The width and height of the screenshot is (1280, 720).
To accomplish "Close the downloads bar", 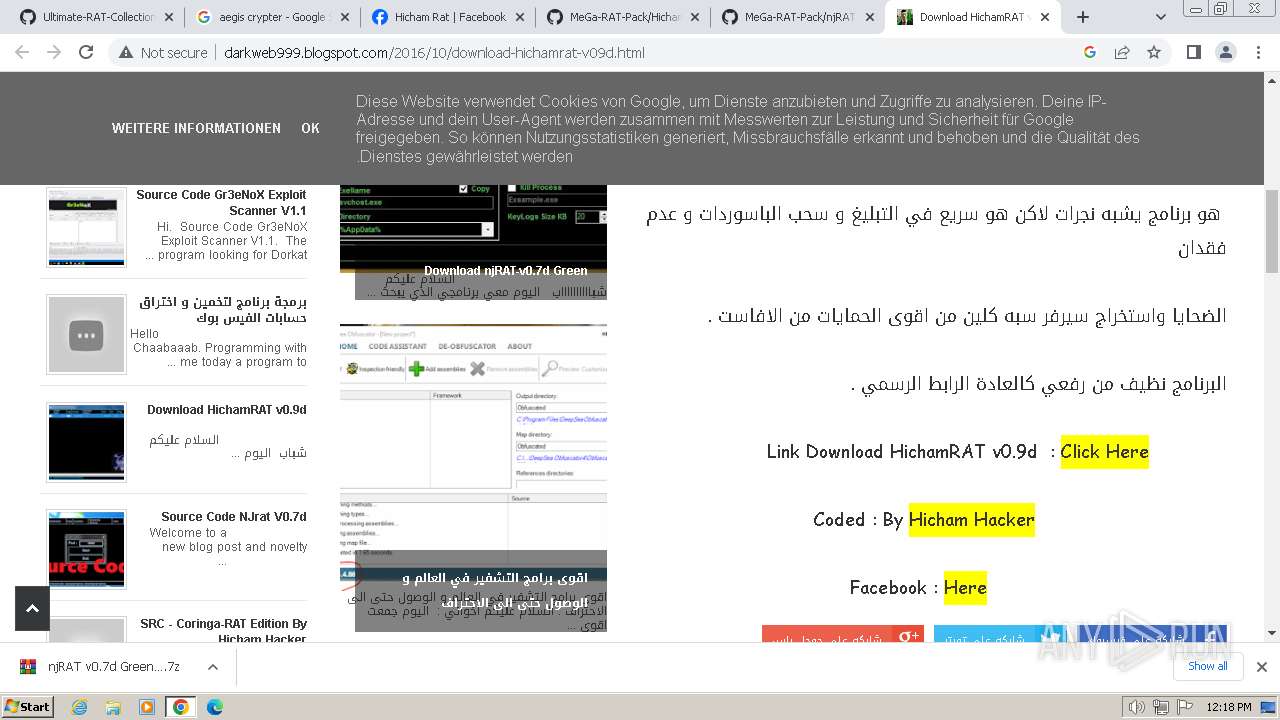I will [x=1261, y=667].
